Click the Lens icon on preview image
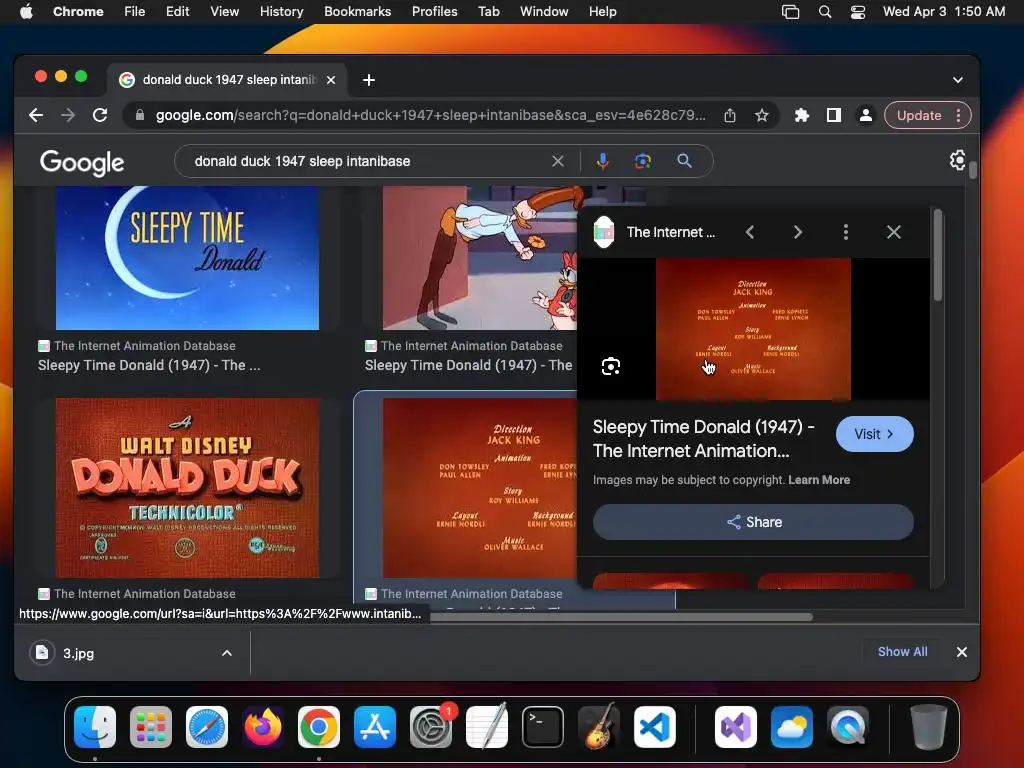This screenshot has height=768, width=1024. (611, 366)
